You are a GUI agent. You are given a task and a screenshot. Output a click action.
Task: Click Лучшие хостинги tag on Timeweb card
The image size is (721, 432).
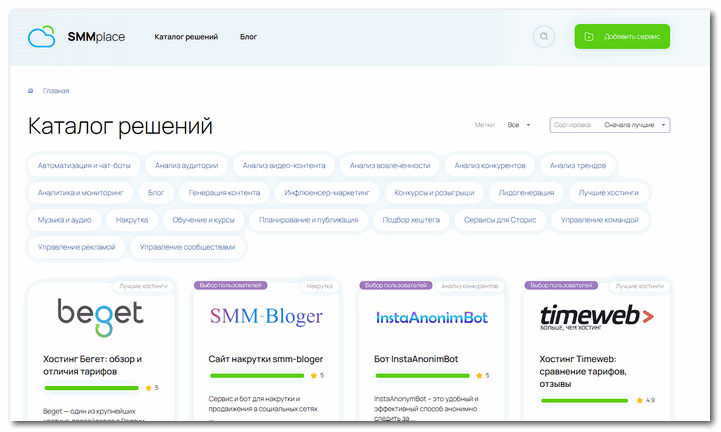[639, 286]
